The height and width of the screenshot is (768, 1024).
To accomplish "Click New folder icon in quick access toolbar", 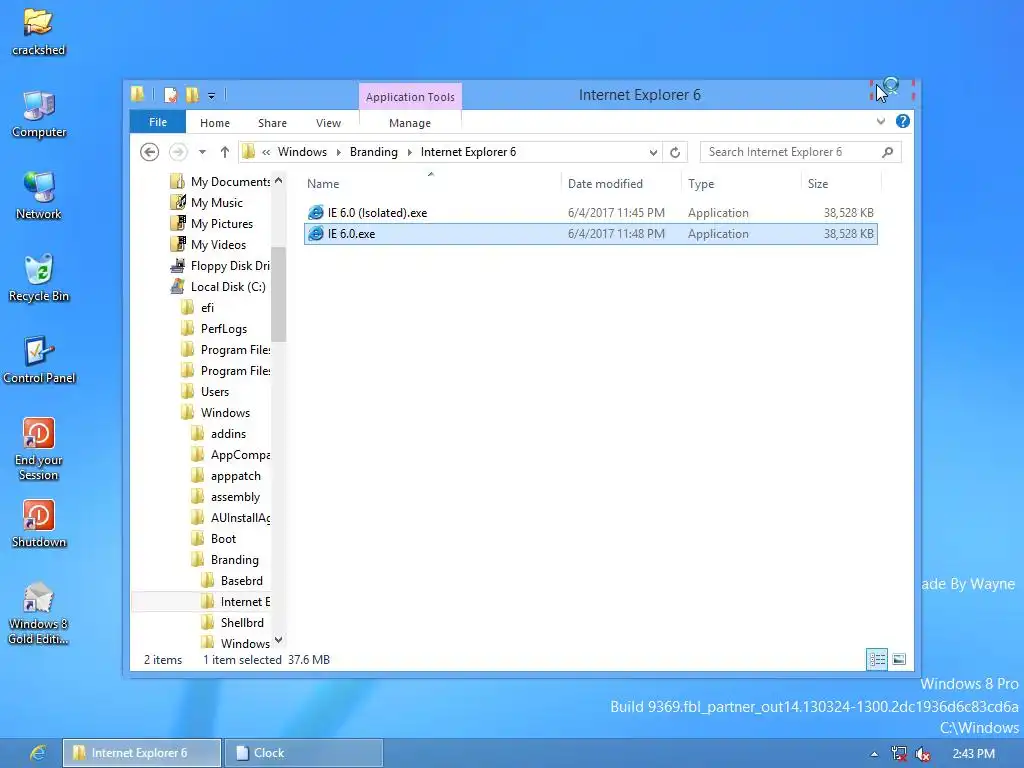I will [x=192, y=95].
